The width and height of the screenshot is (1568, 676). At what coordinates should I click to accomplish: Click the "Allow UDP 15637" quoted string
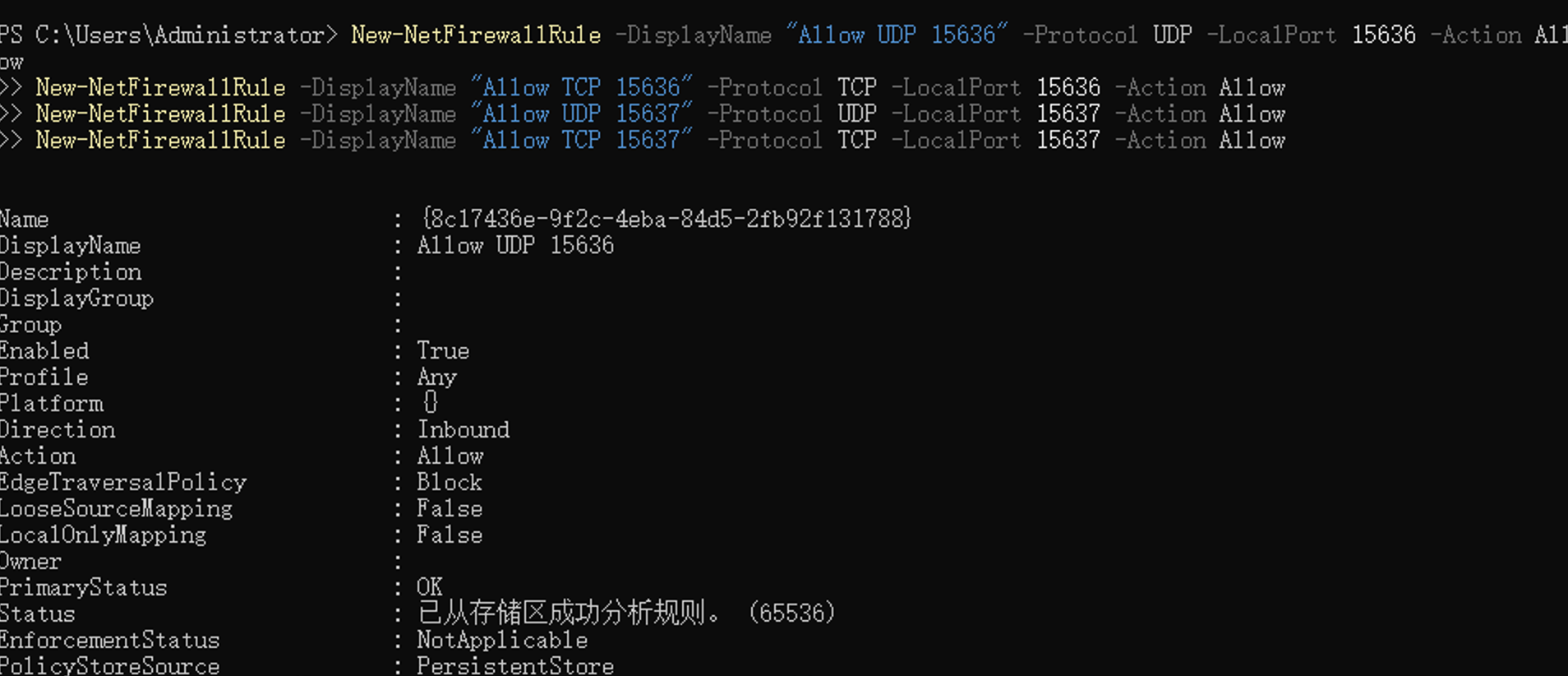click(582, 113)
